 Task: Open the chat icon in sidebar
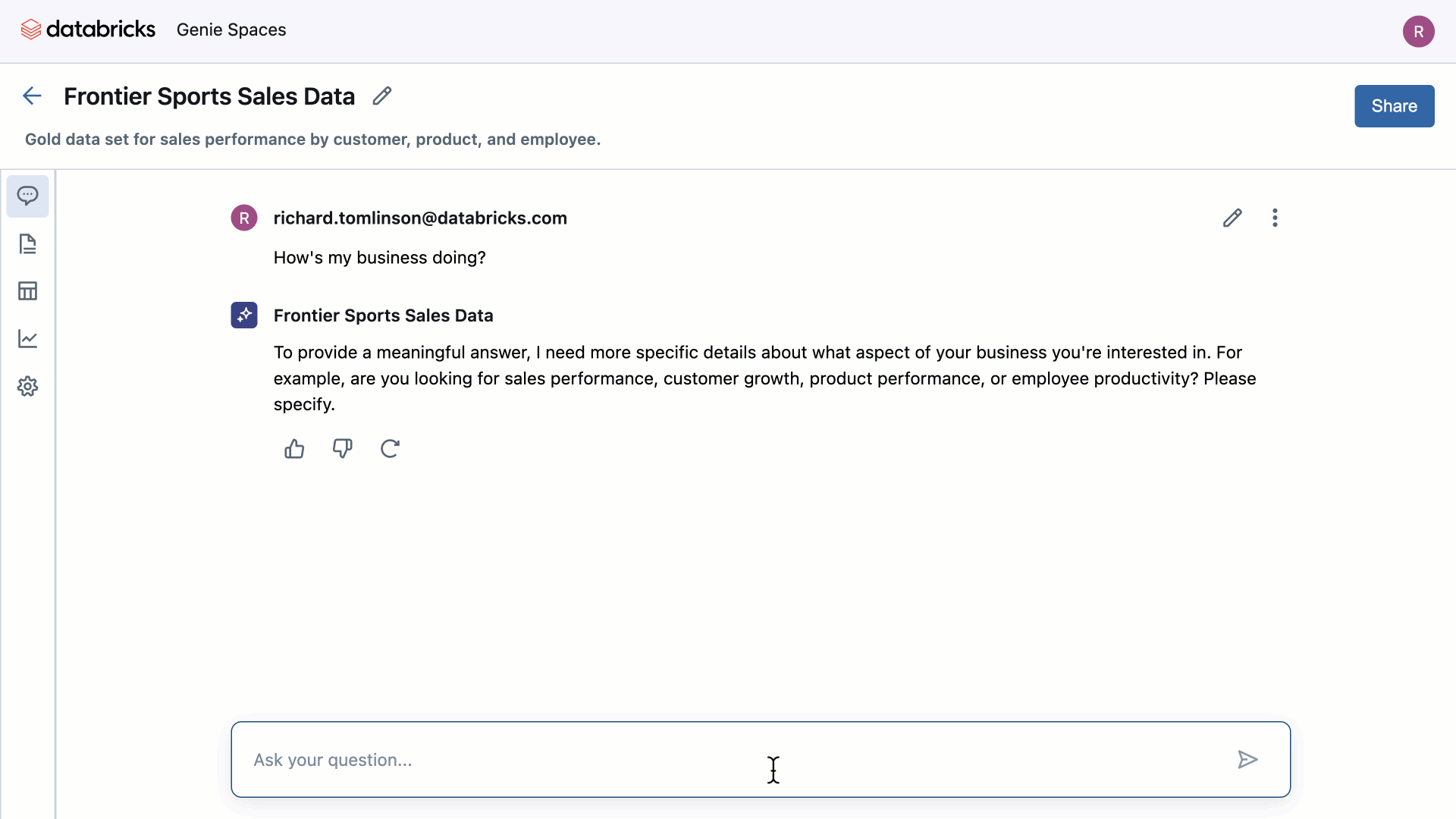[x=28, y=196]
